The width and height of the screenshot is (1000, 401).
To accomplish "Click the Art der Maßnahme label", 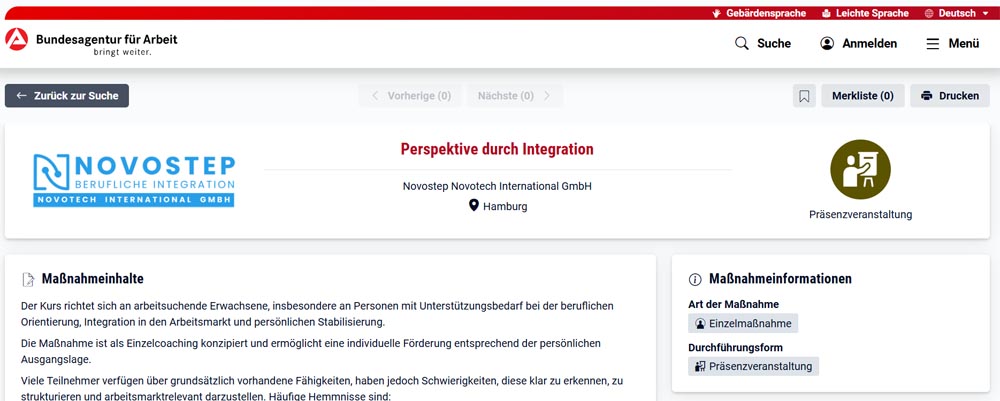I will [x=733, y=304].
